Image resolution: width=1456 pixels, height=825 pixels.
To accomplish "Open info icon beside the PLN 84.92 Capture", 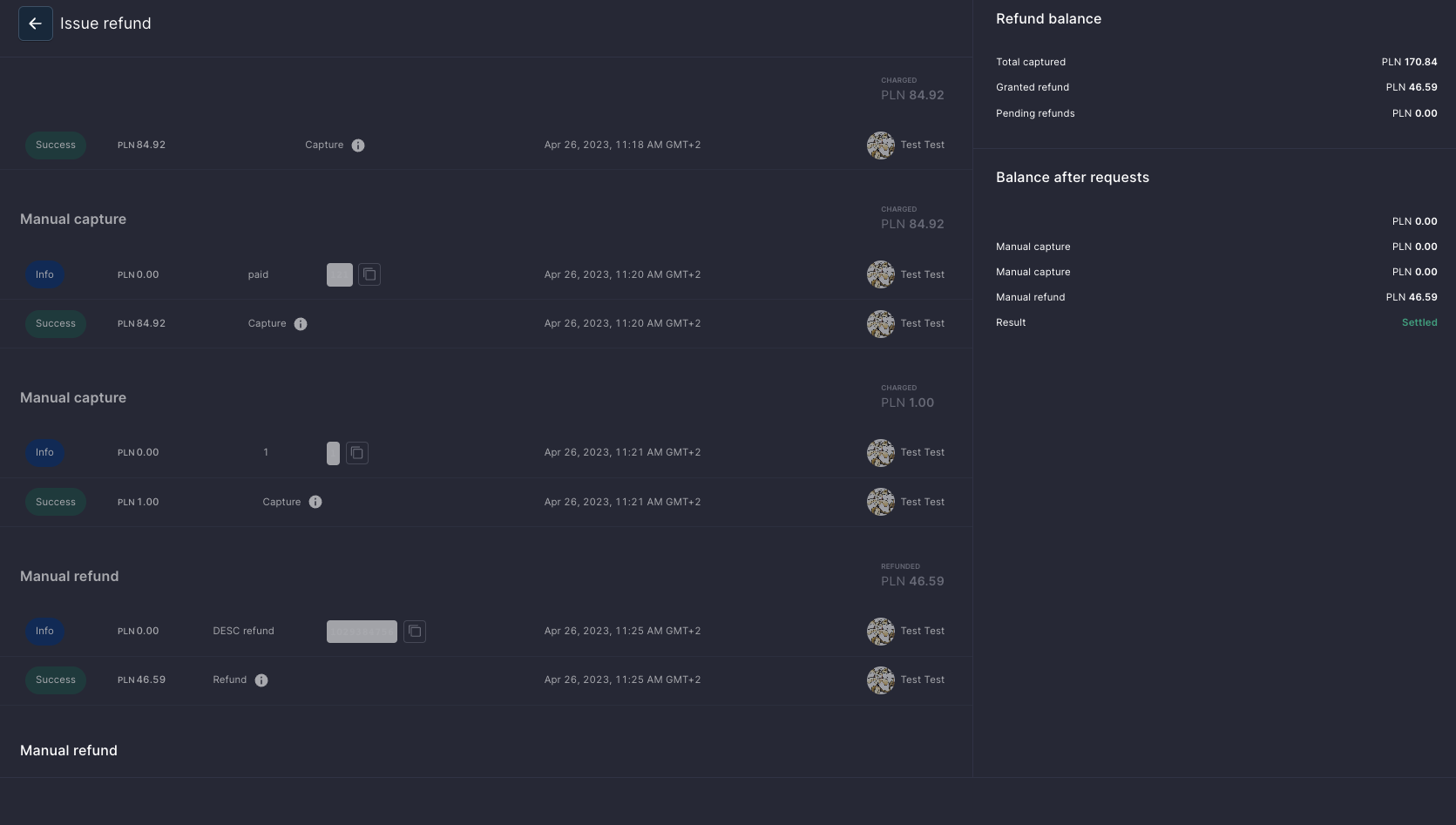I will coord(301,323).
